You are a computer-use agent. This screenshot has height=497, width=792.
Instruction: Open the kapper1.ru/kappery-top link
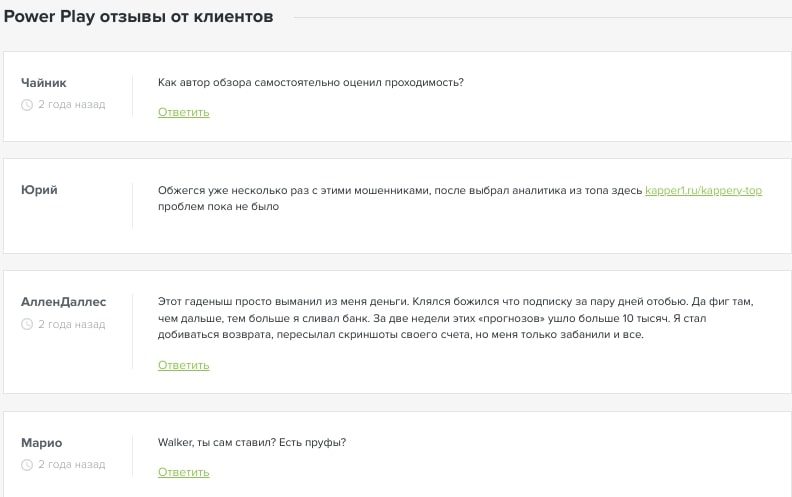pyautogui.click(x=703, y=190)
